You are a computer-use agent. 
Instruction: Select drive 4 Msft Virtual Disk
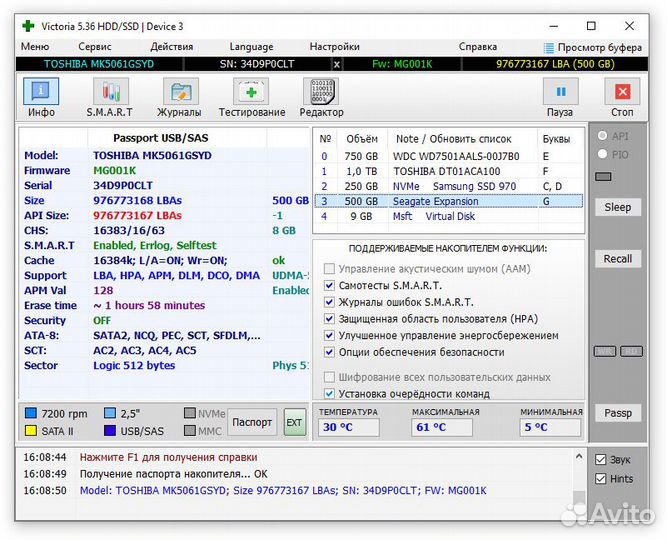coord(449,216)
